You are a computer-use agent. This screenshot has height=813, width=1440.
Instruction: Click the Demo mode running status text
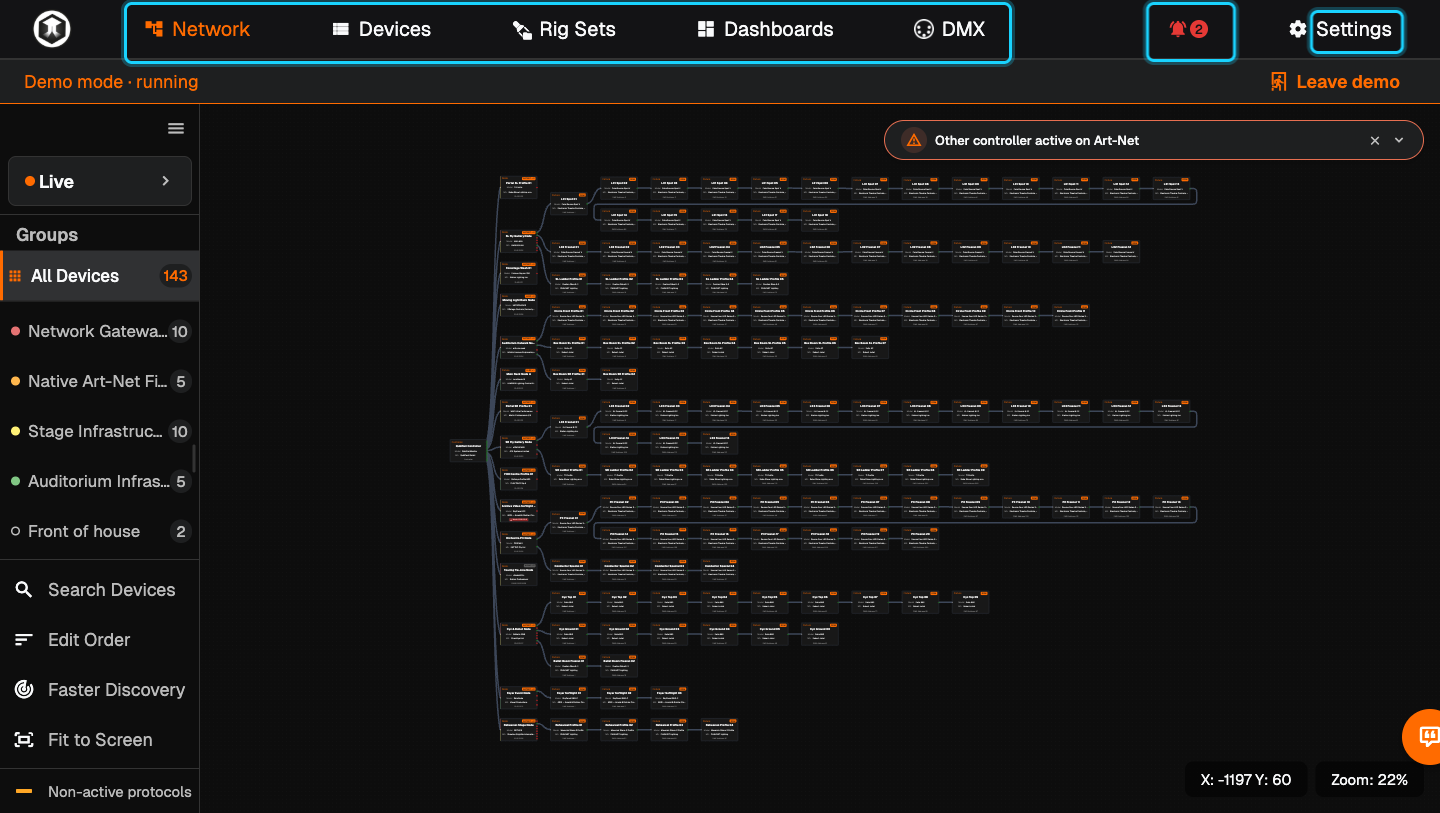[111, 82]
